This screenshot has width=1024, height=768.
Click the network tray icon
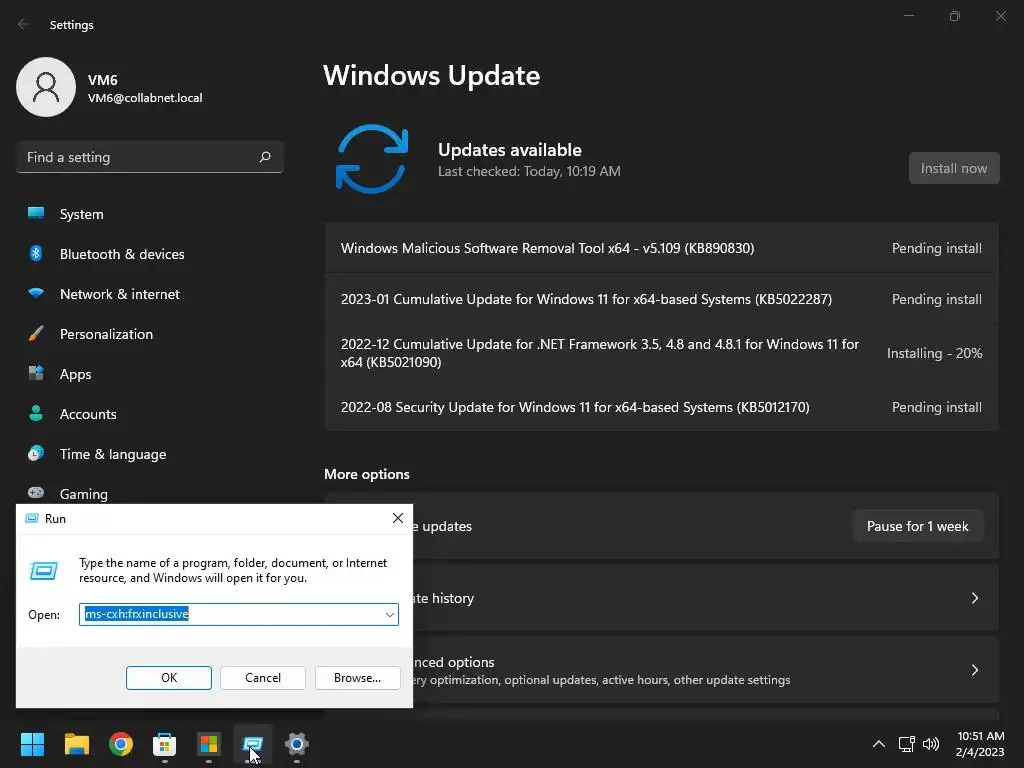(906, 744)
